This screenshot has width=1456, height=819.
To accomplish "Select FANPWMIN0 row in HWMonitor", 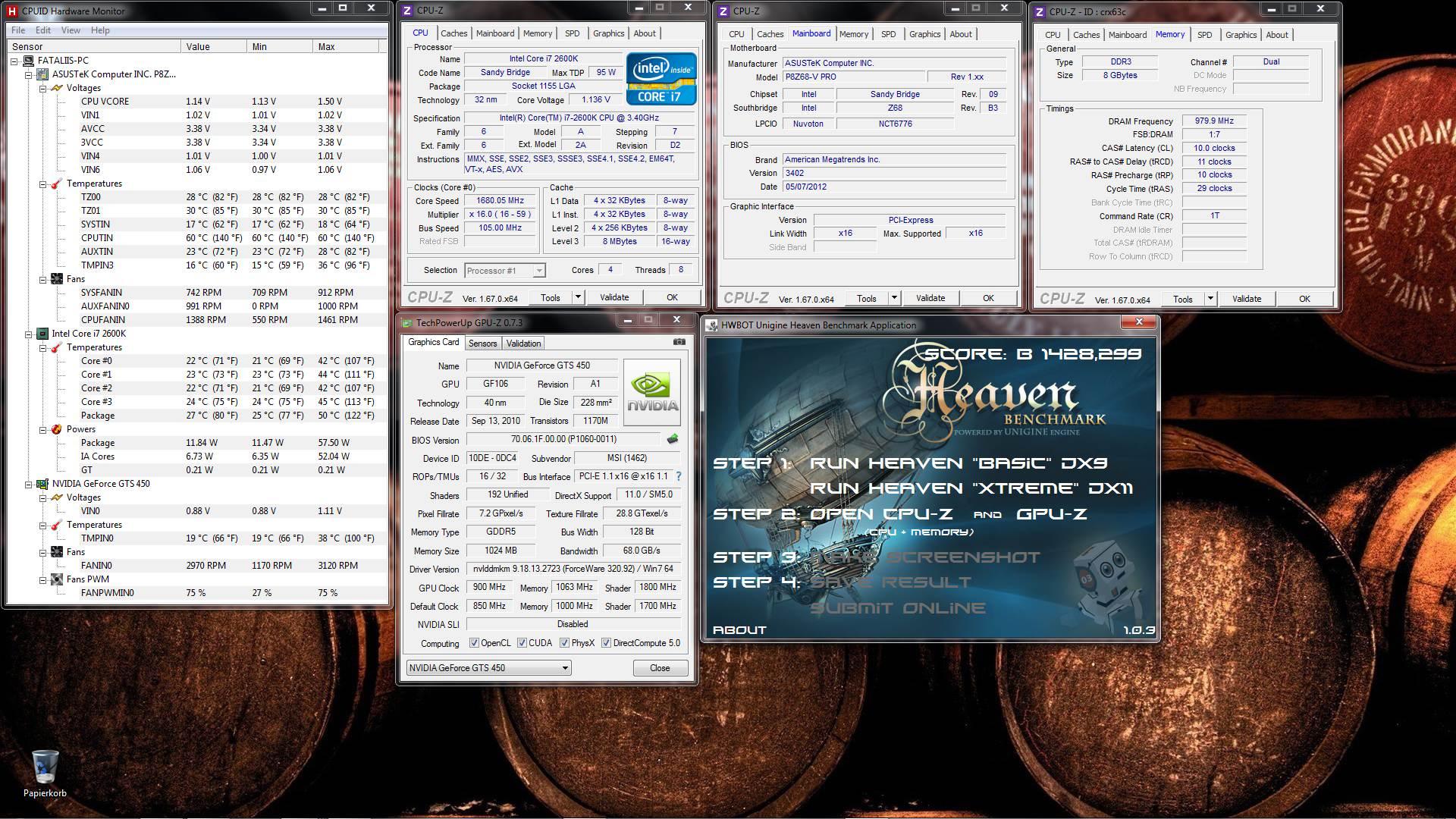I will click(x=196, y=593).
